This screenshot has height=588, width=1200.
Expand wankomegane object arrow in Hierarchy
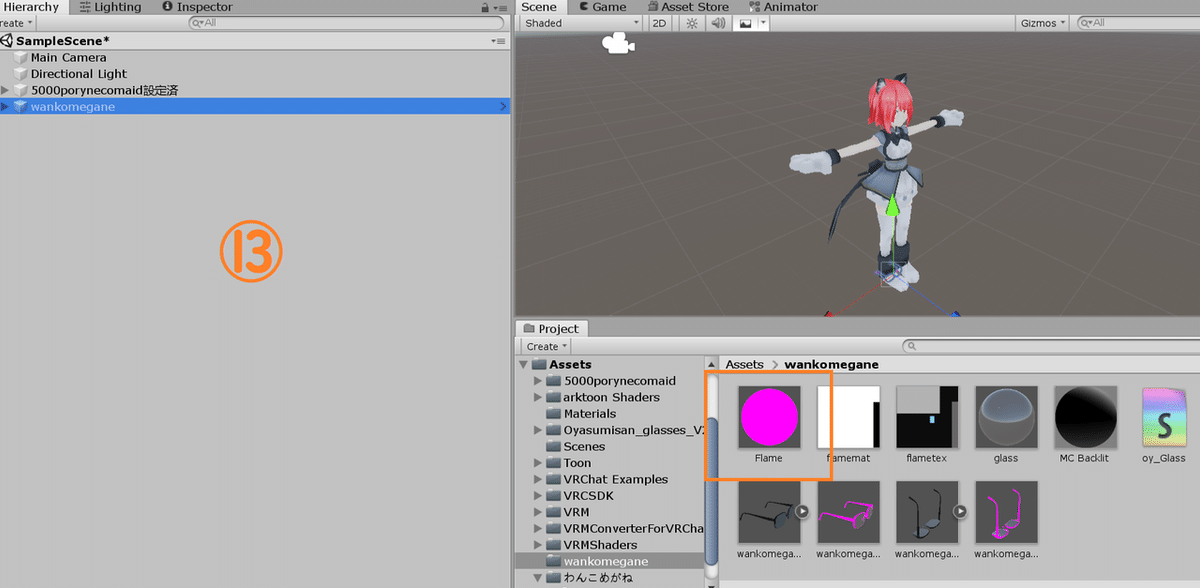(6, 106)
